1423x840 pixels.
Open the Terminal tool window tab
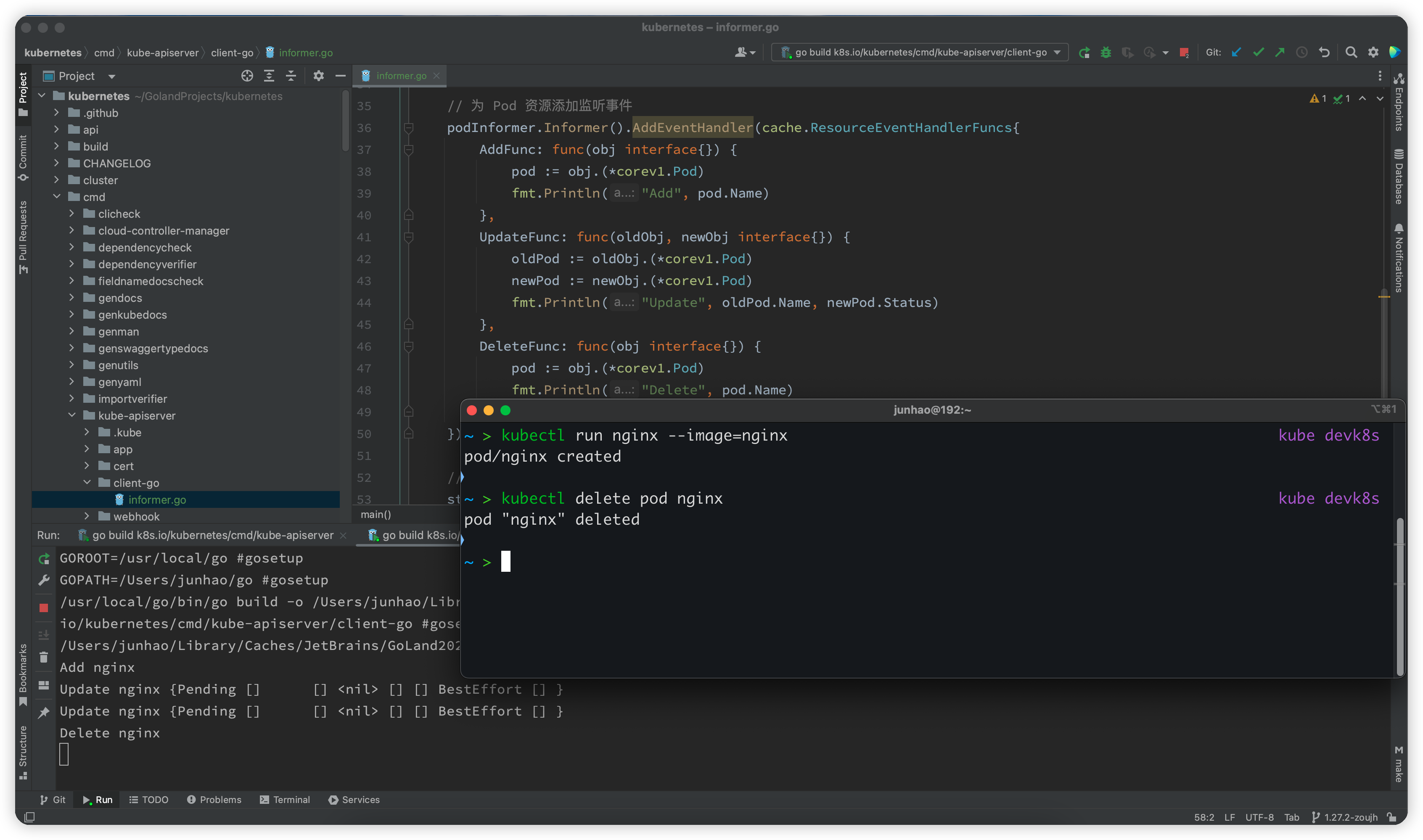(x=285, y=800)
